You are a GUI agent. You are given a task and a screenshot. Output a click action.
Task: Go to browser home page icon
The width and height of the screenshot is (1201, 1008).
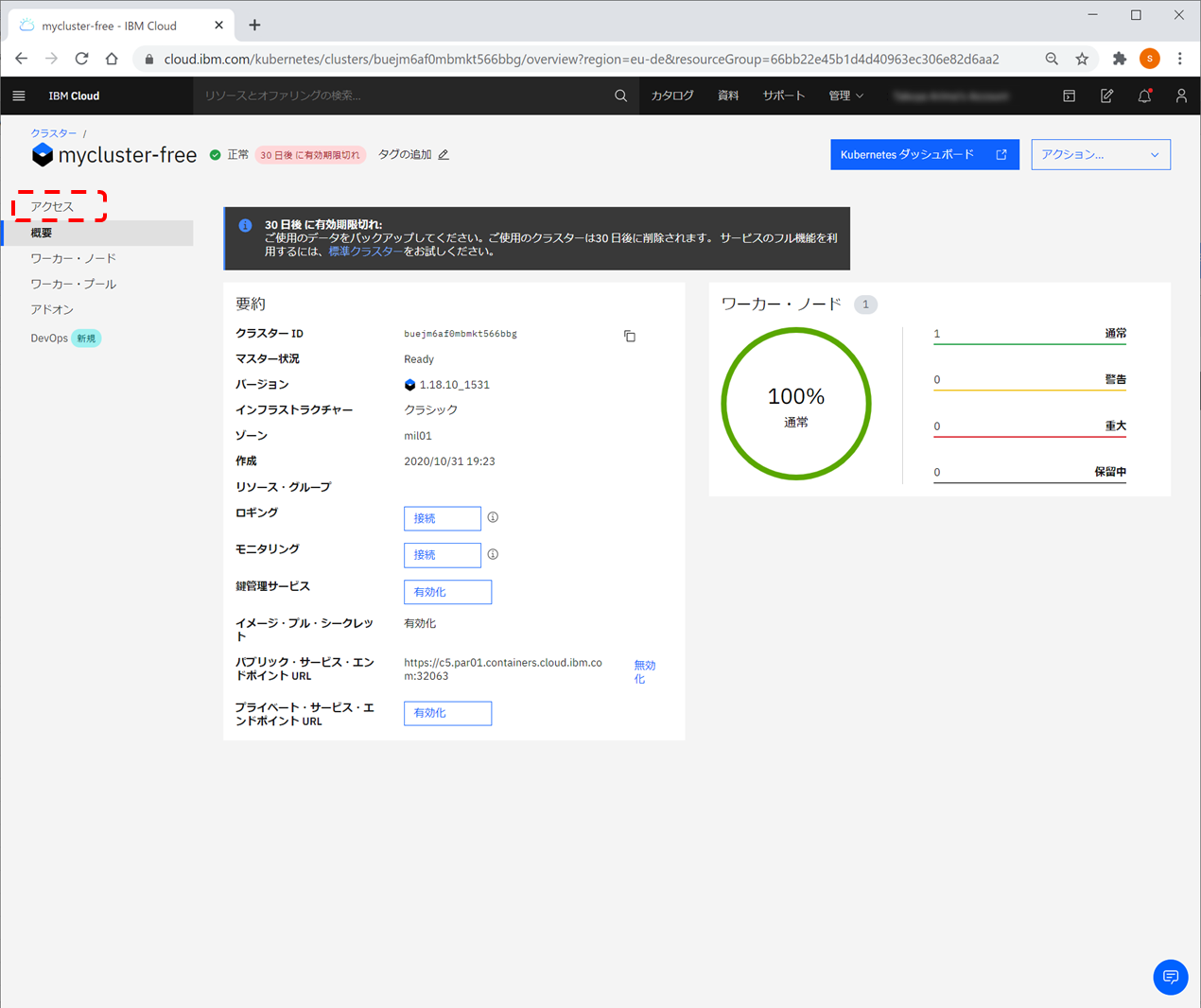(x=112, y=59)
